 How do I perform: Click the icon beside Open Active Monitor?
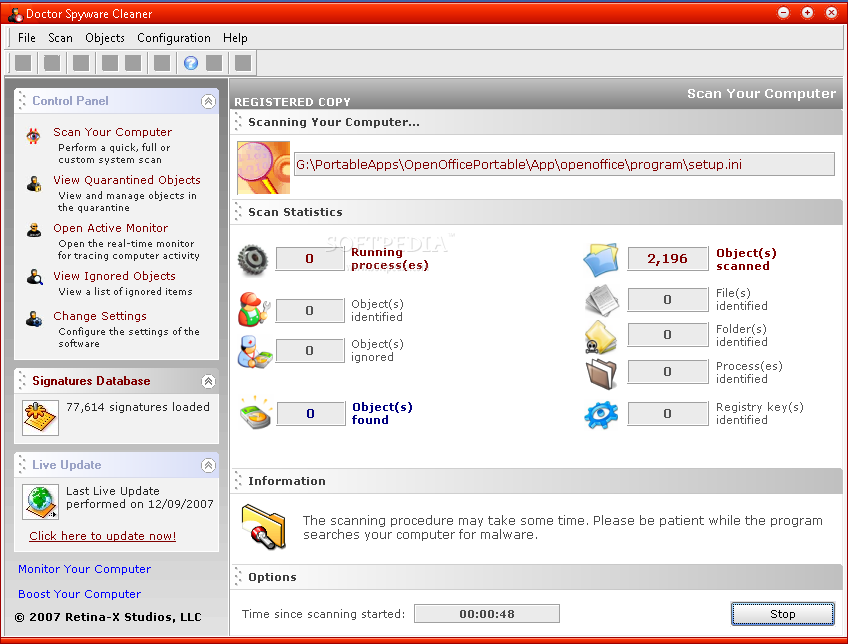pos(34,230)
